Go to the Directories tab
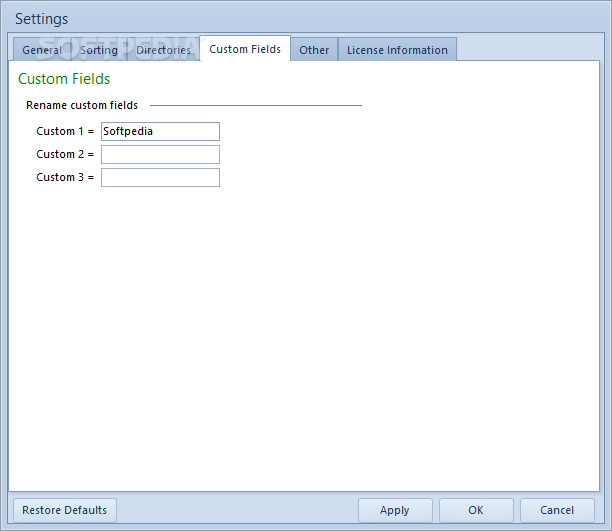The width and height of the screenshot is (612, 531). click(x=163, y=50)
